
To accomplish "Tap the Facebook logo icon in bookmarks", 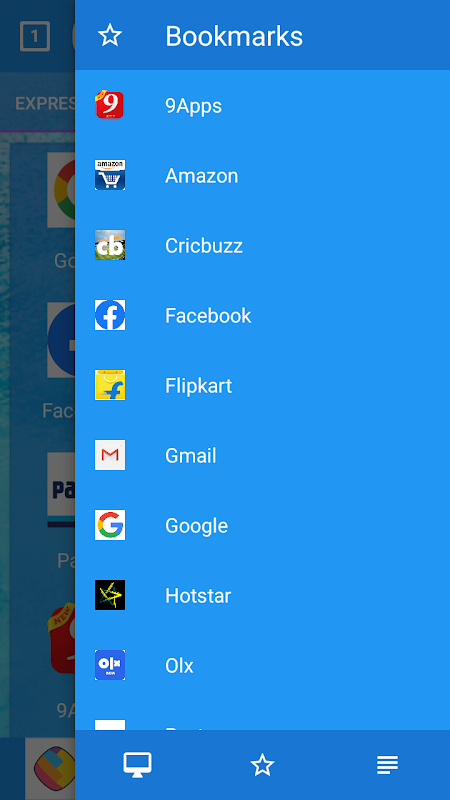I will click(110, 315).
